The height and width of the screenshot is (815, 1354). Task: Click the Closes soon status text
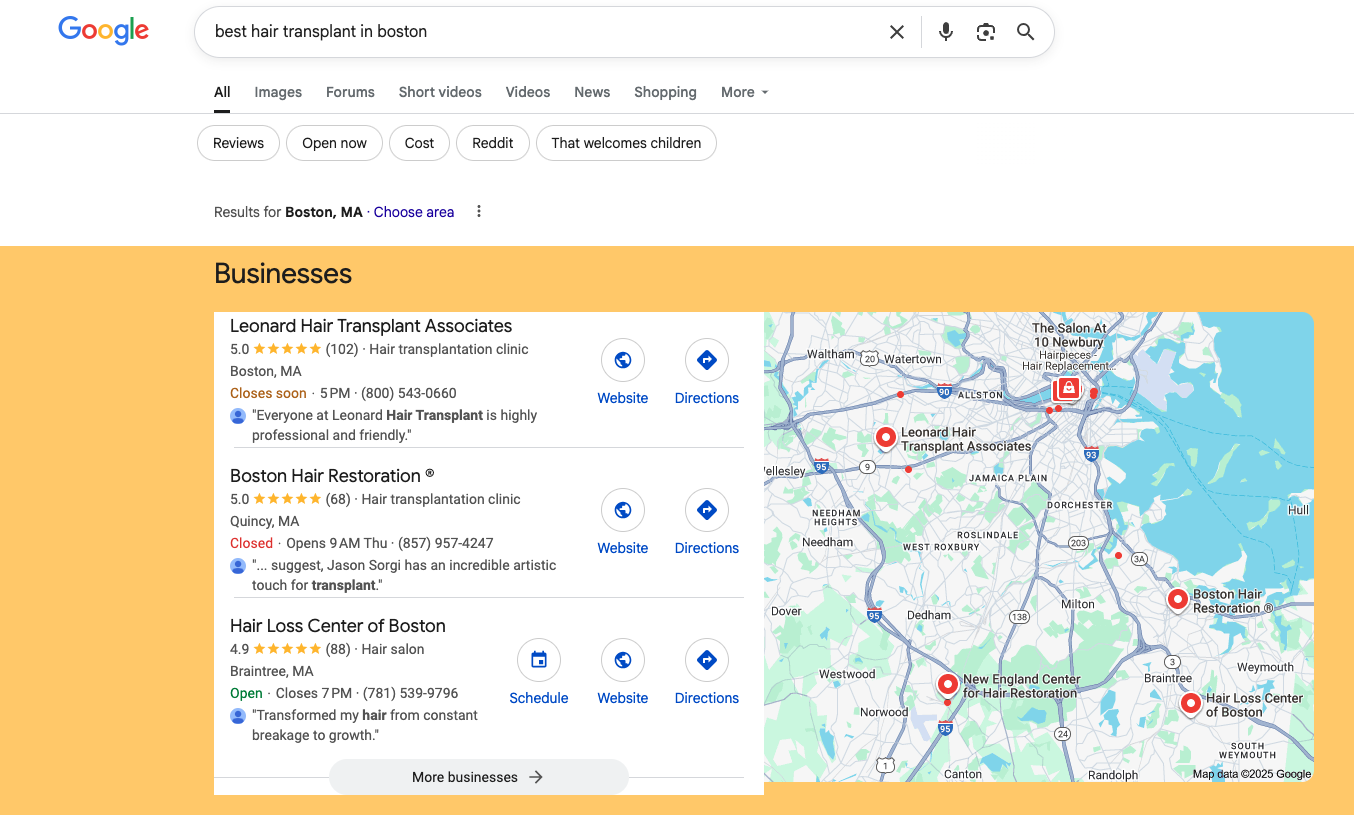coord(268,393)
